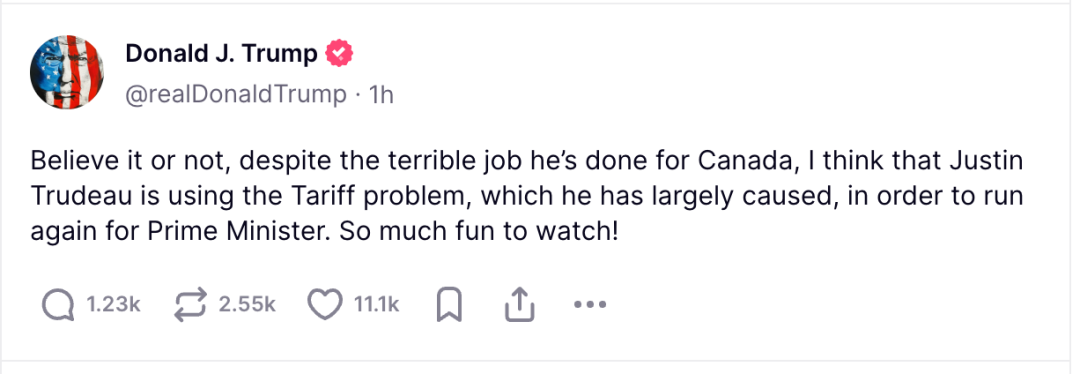The image size is (1080, 374).
Task: Open the 1h post timestamp
Action: tap(382, 94)
